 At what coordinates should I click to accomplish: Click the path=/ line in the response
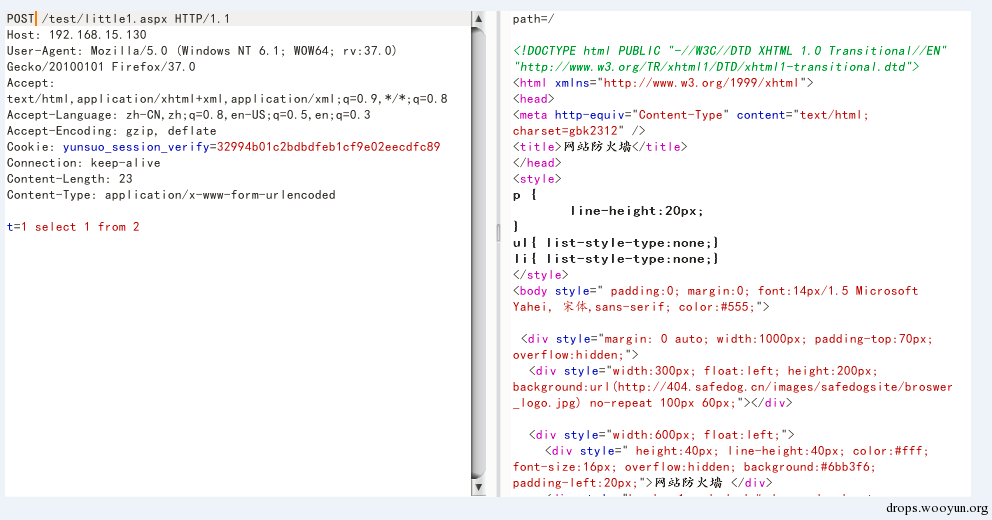point(533,19)
